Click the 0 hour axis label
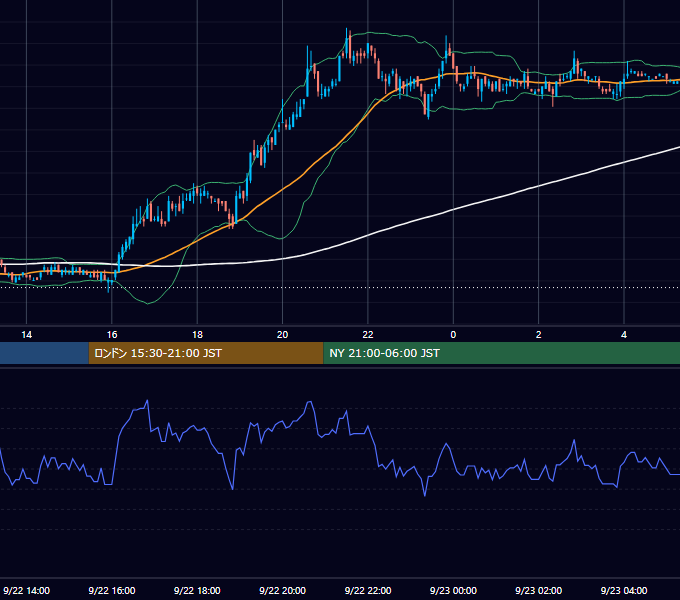This screenshot has height=600, width=680. [453, 335]
